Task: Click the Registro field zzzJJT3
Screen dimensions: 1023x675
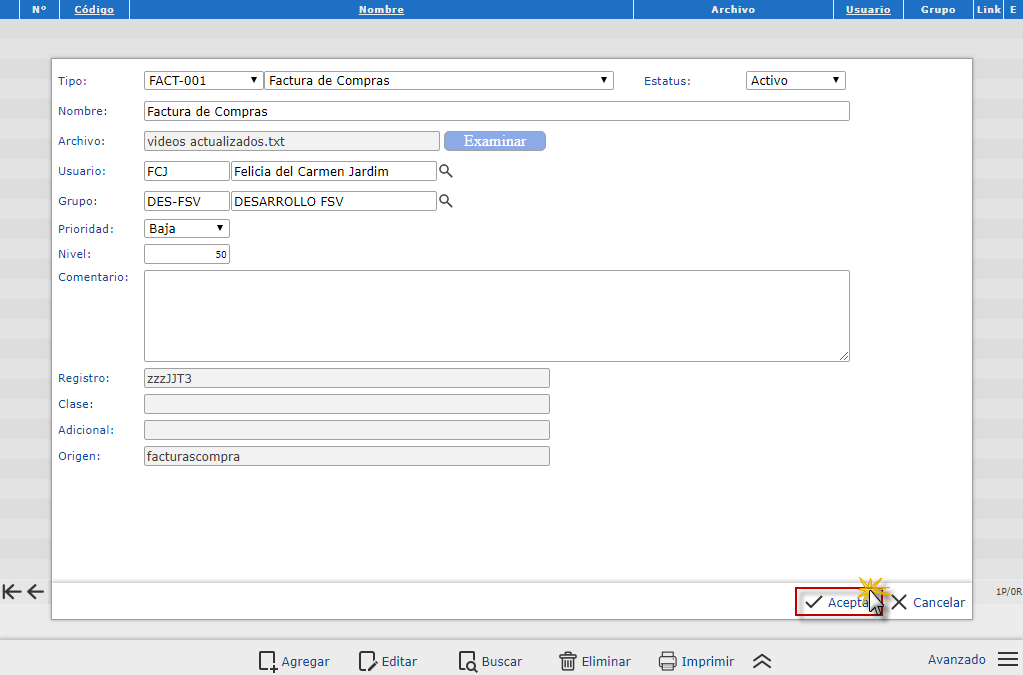Action: tap(346, 378)
